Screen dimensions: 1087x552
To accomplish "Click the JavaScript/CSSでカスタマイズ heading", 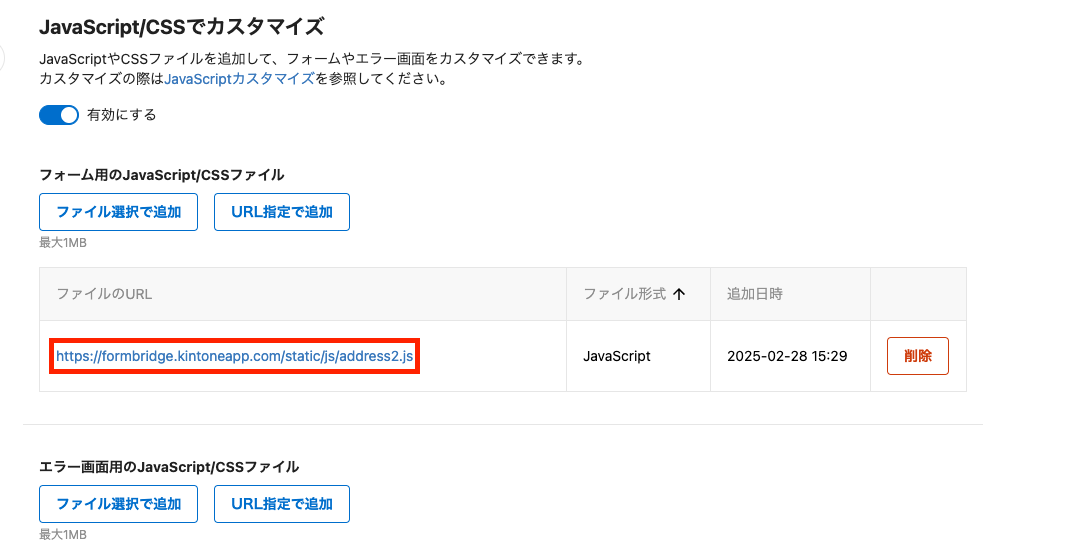I will (x=182, y=27).
